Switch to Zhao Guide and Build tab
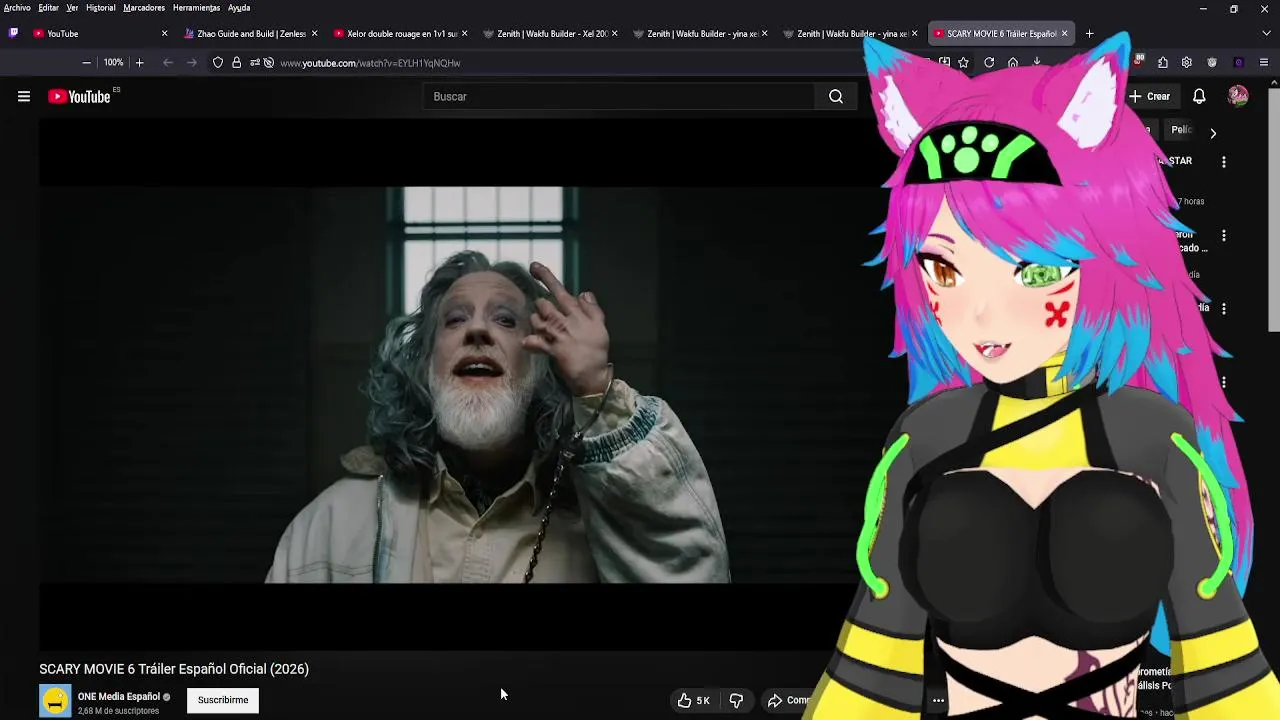The width and height of the screenshot is (1280, 720). pyautogui.click(x=250, y=34)
